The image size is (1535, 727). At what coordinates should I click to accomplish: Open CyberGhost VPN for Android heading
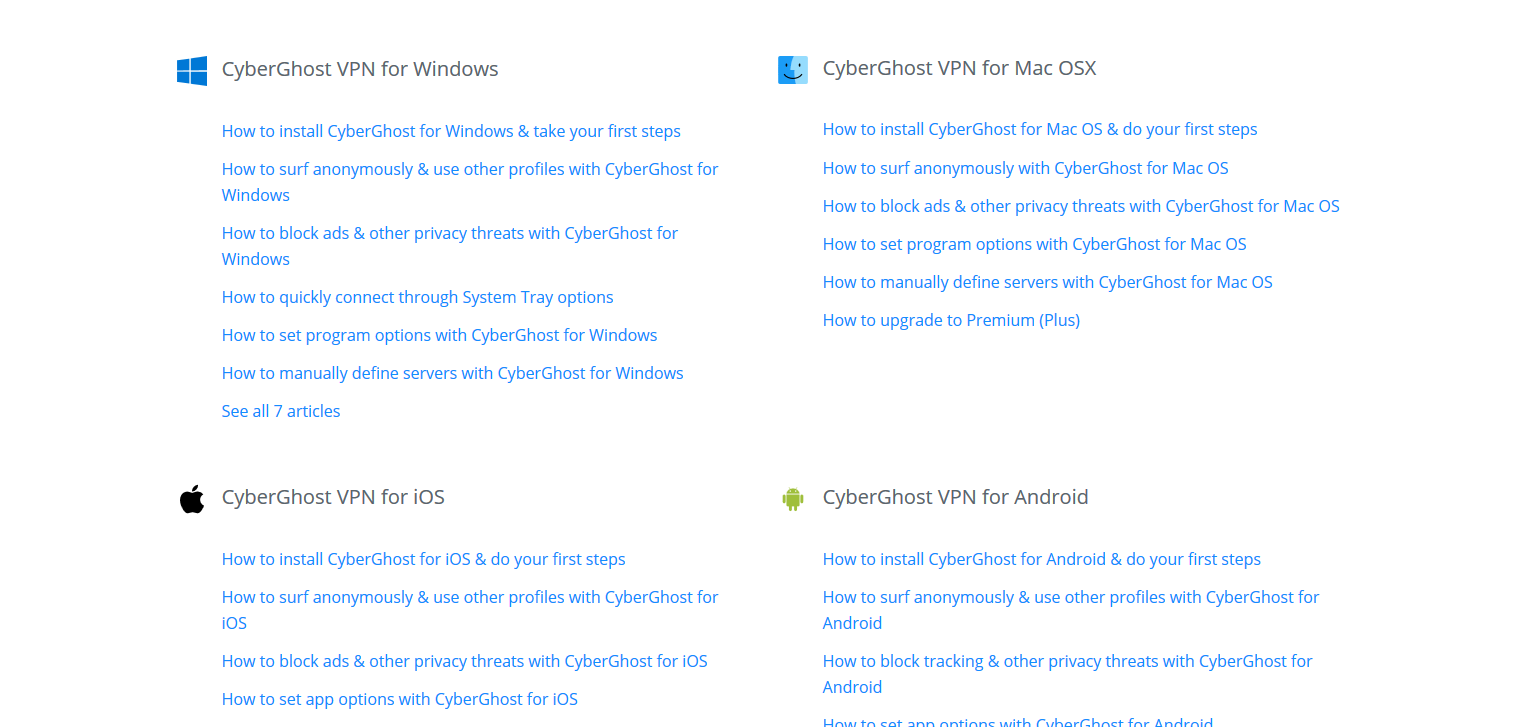click(x=955, y=497)
